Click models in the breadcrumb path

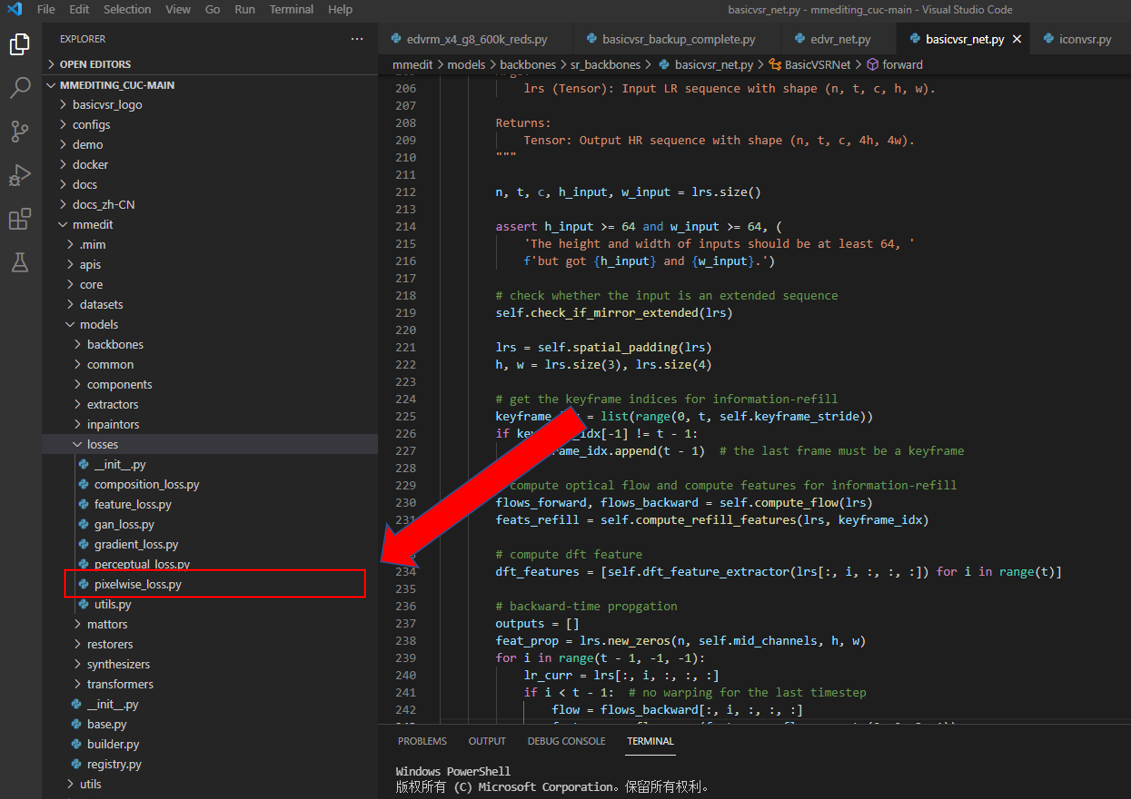(x=466, y=65)
